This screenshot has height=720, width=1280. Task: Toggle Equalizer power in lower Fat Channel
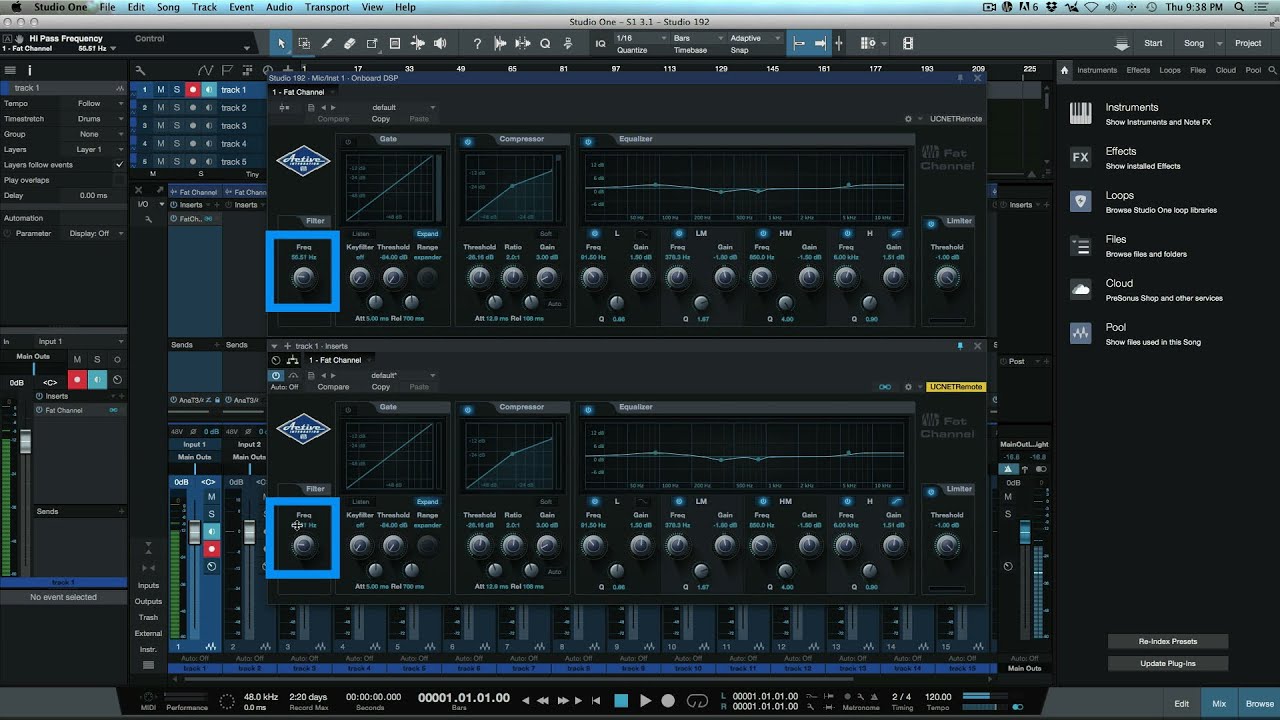[588, 409]
